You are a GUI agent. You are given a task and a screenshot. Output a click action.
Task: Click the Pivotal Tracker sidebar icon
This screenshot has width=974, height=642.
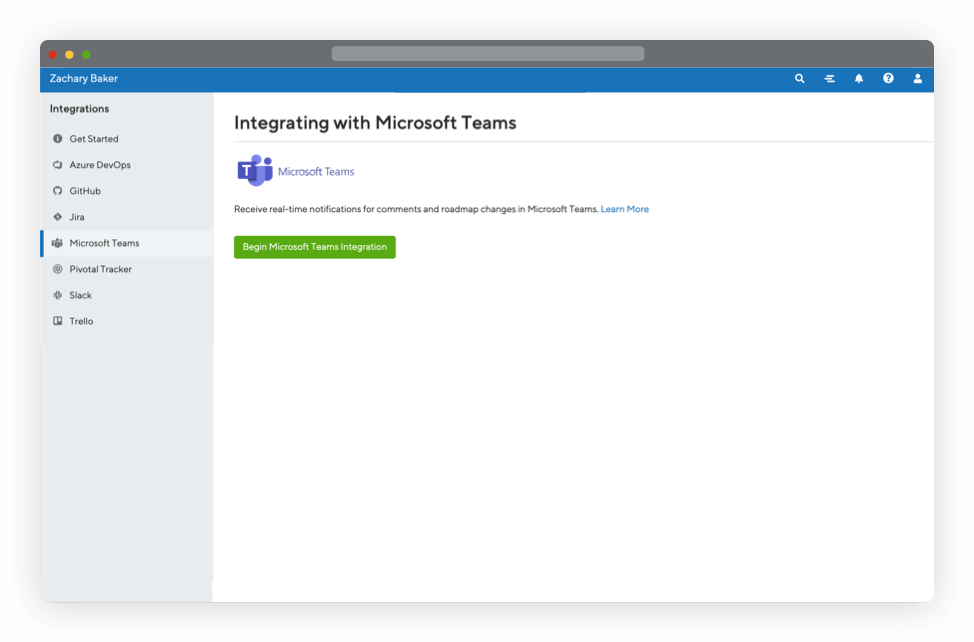point(58,269)
